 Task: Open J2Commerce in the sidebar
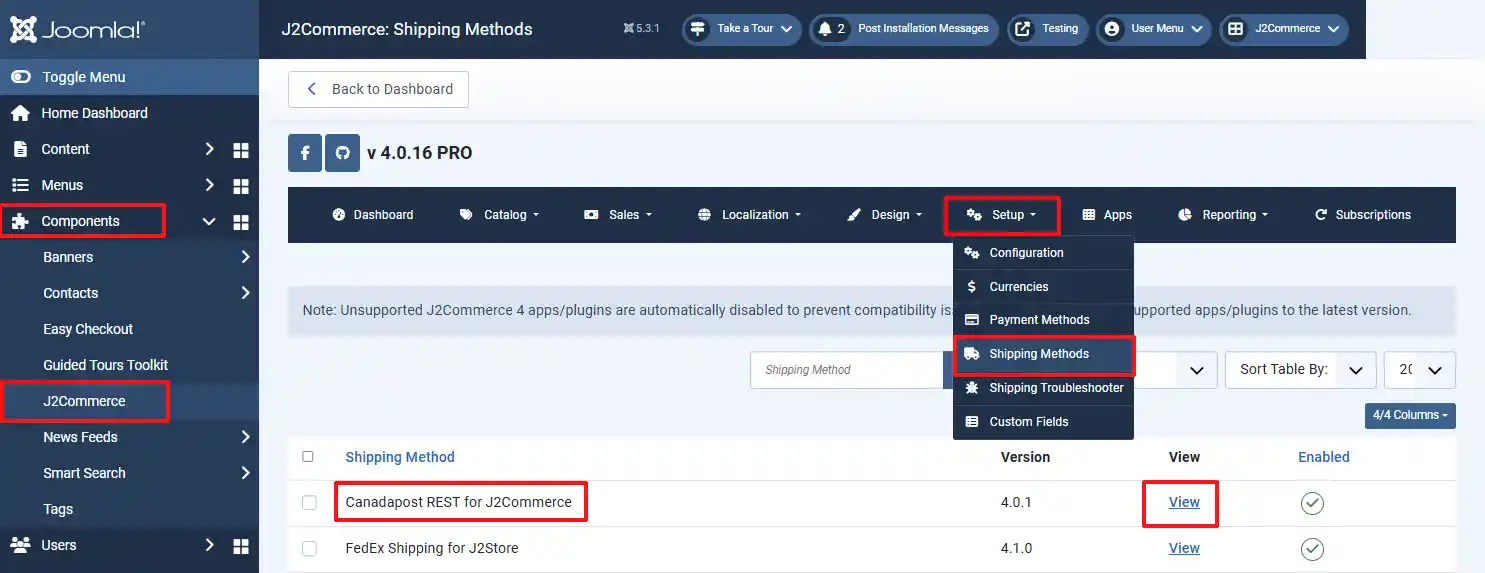pos(84,401)
